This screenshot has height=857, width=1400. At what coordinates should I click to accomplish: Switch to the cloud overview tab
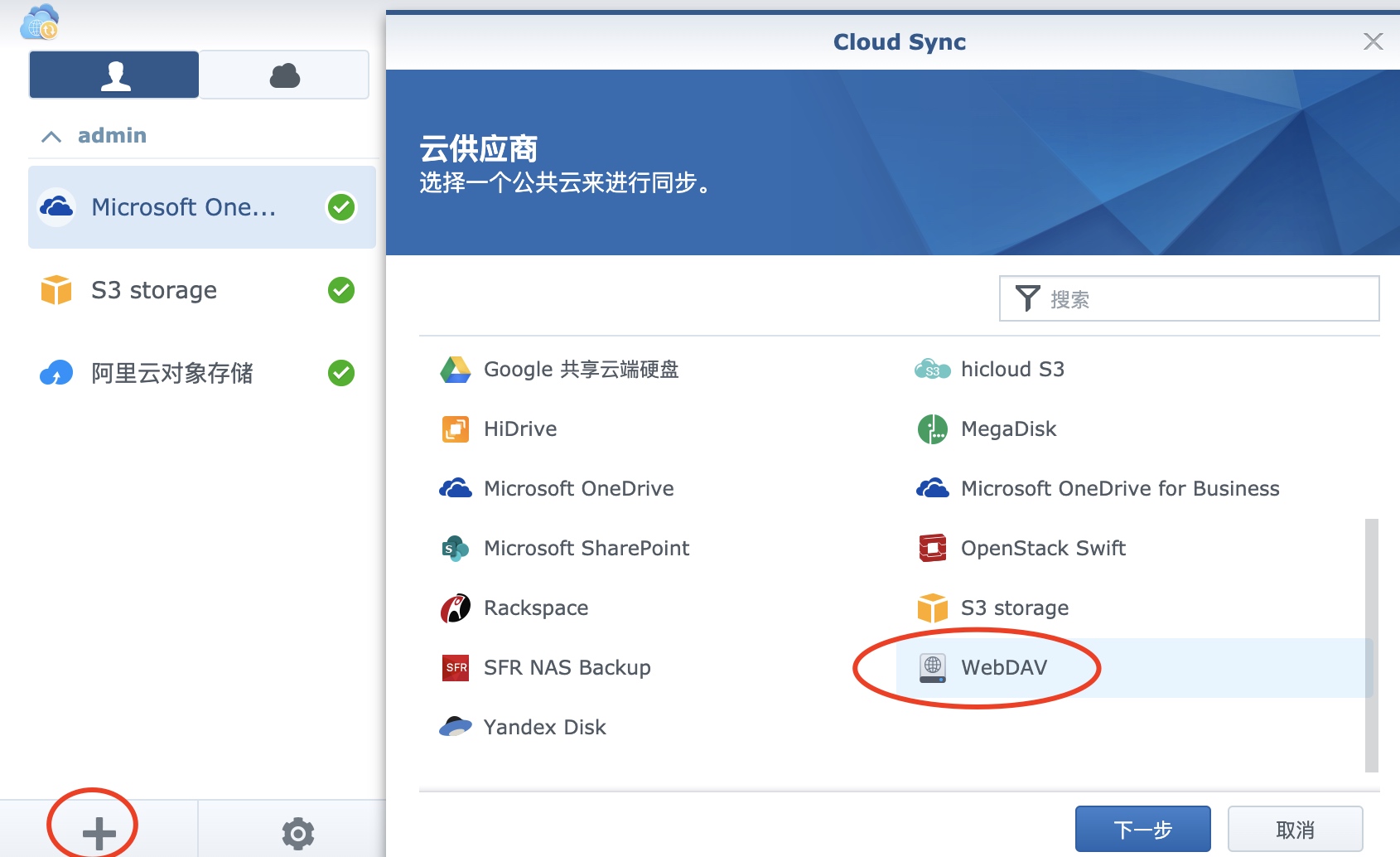tap(284, 75)
